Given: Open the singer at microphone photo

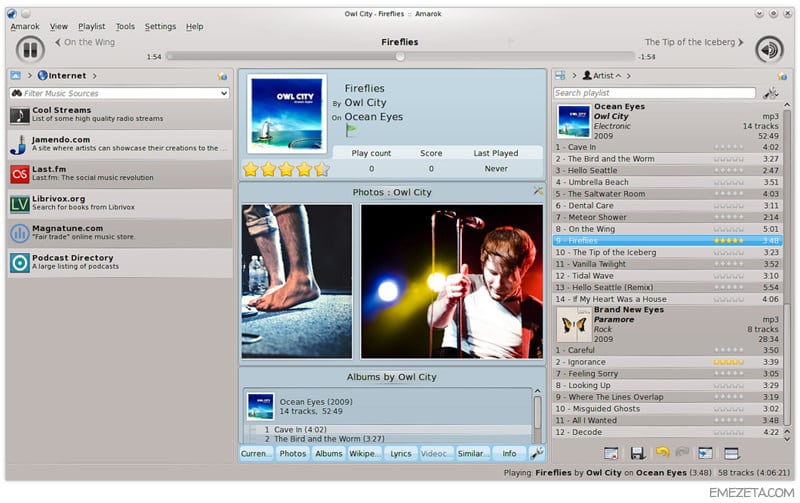Looking at the screenshot, I should [x=452, y=282].
